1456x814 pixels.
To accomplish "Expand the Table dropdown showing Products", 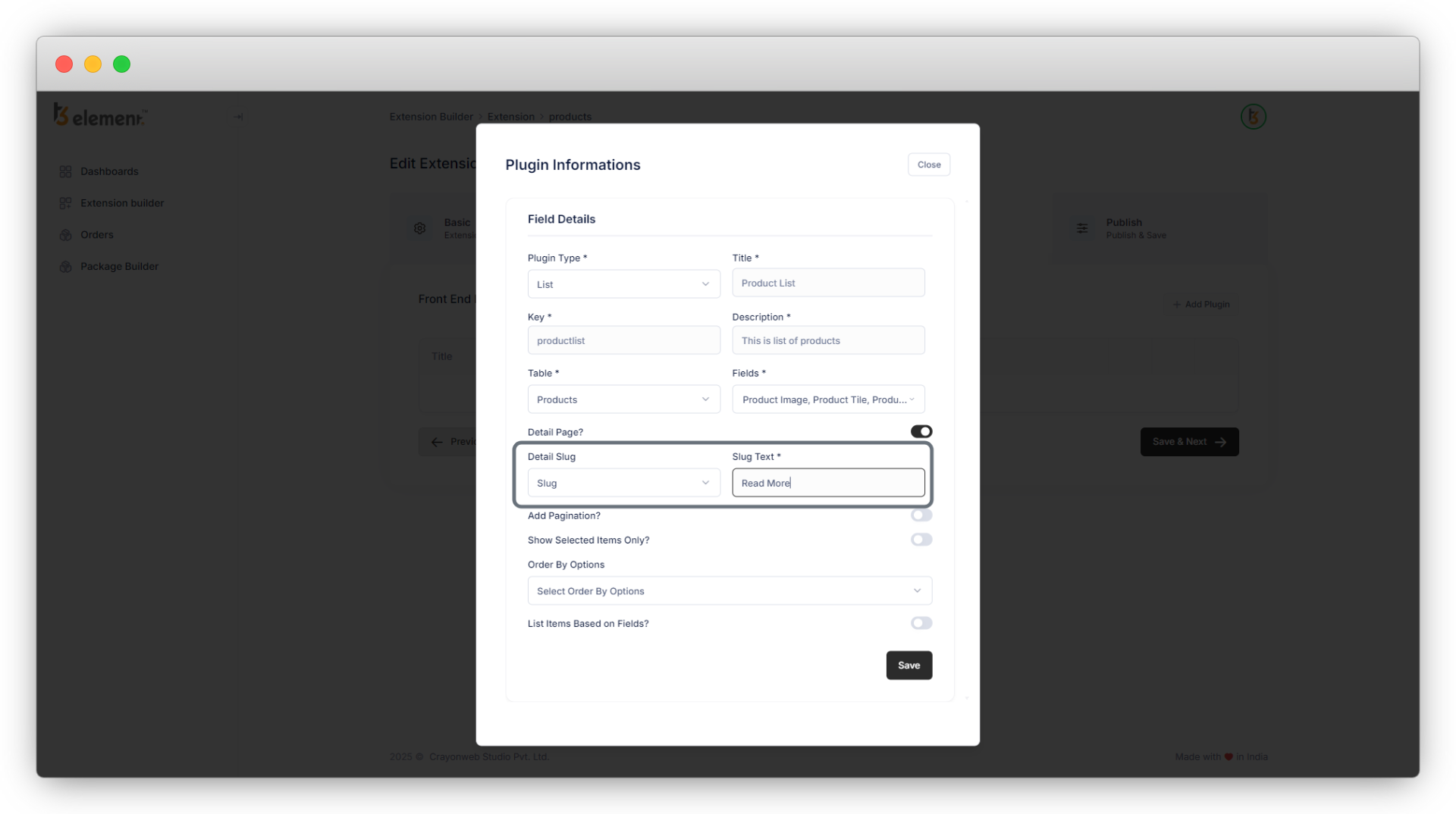I will point(623,399).
